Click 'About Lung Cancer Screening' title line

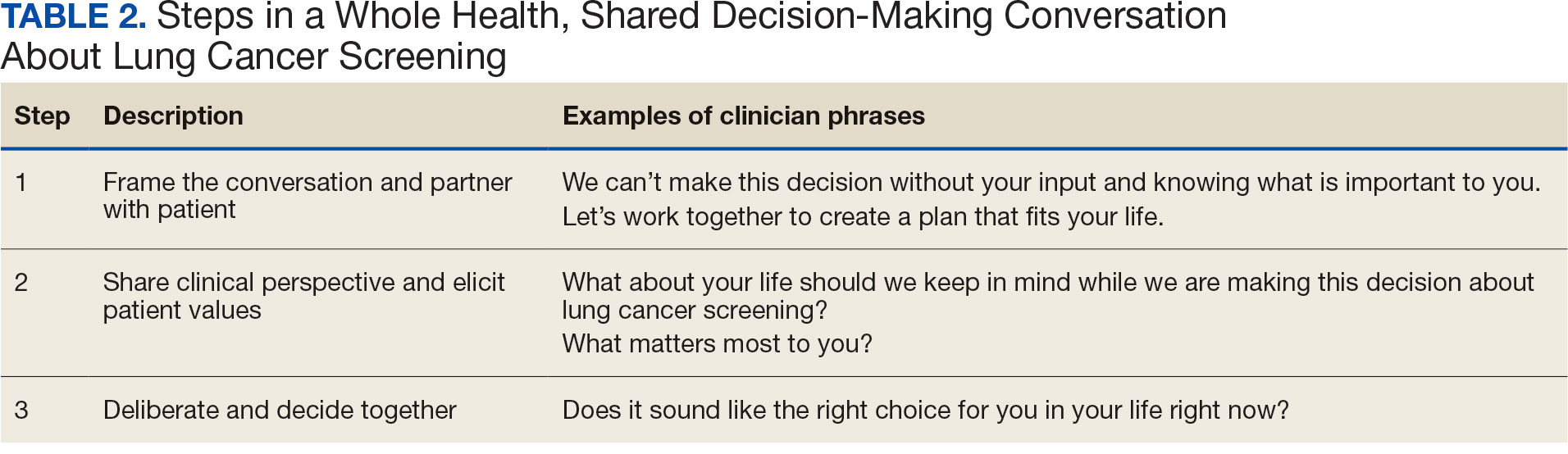click(253, 57)
